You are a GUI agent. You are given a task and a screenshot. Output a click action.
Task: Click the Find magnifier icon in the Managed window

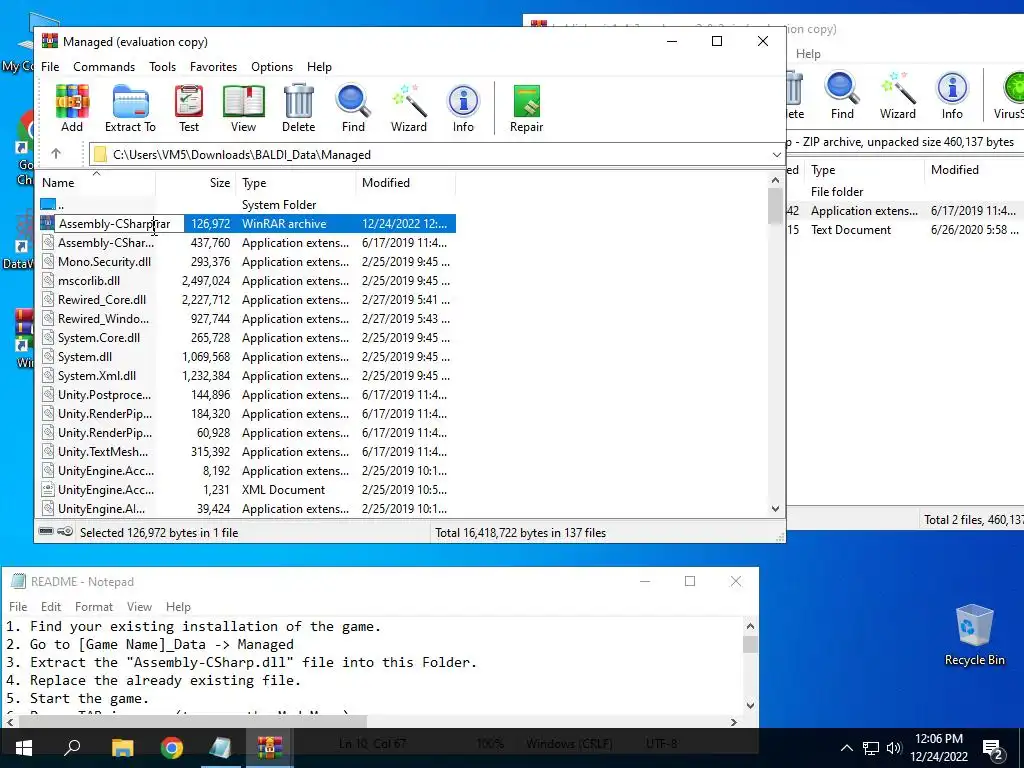(x=353, y=108)
